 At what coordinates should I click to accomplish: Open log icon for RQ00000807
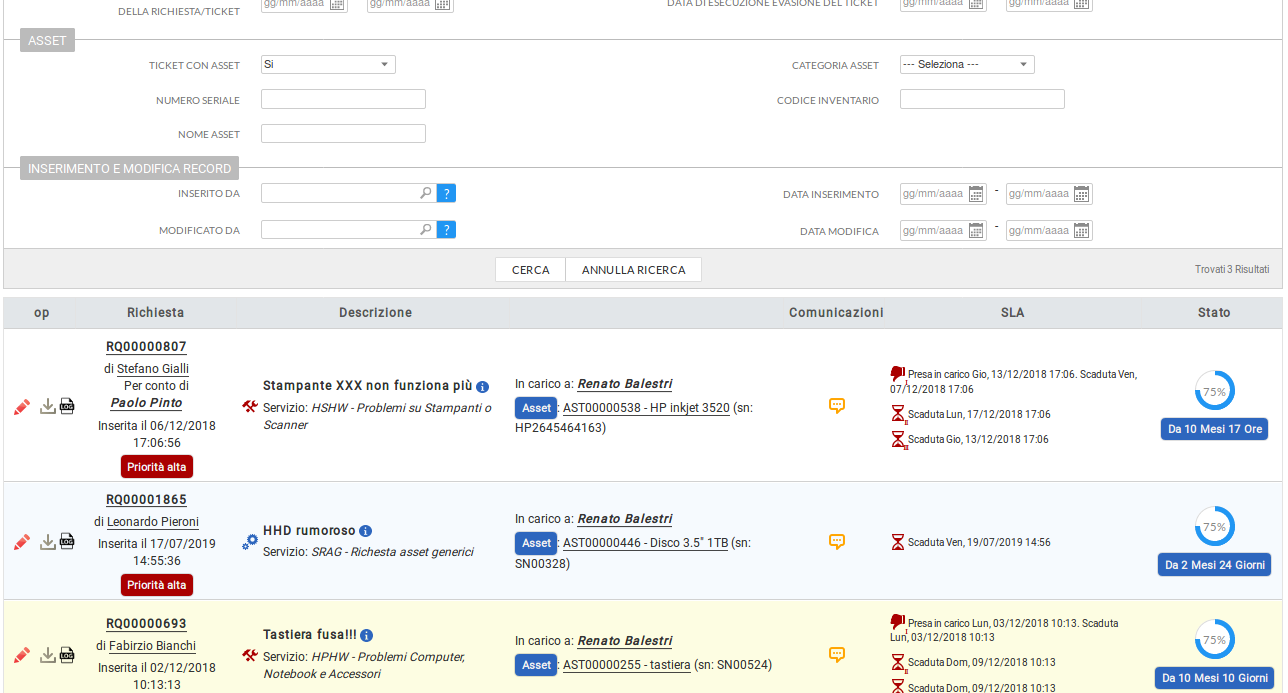(x=67, y=406)
